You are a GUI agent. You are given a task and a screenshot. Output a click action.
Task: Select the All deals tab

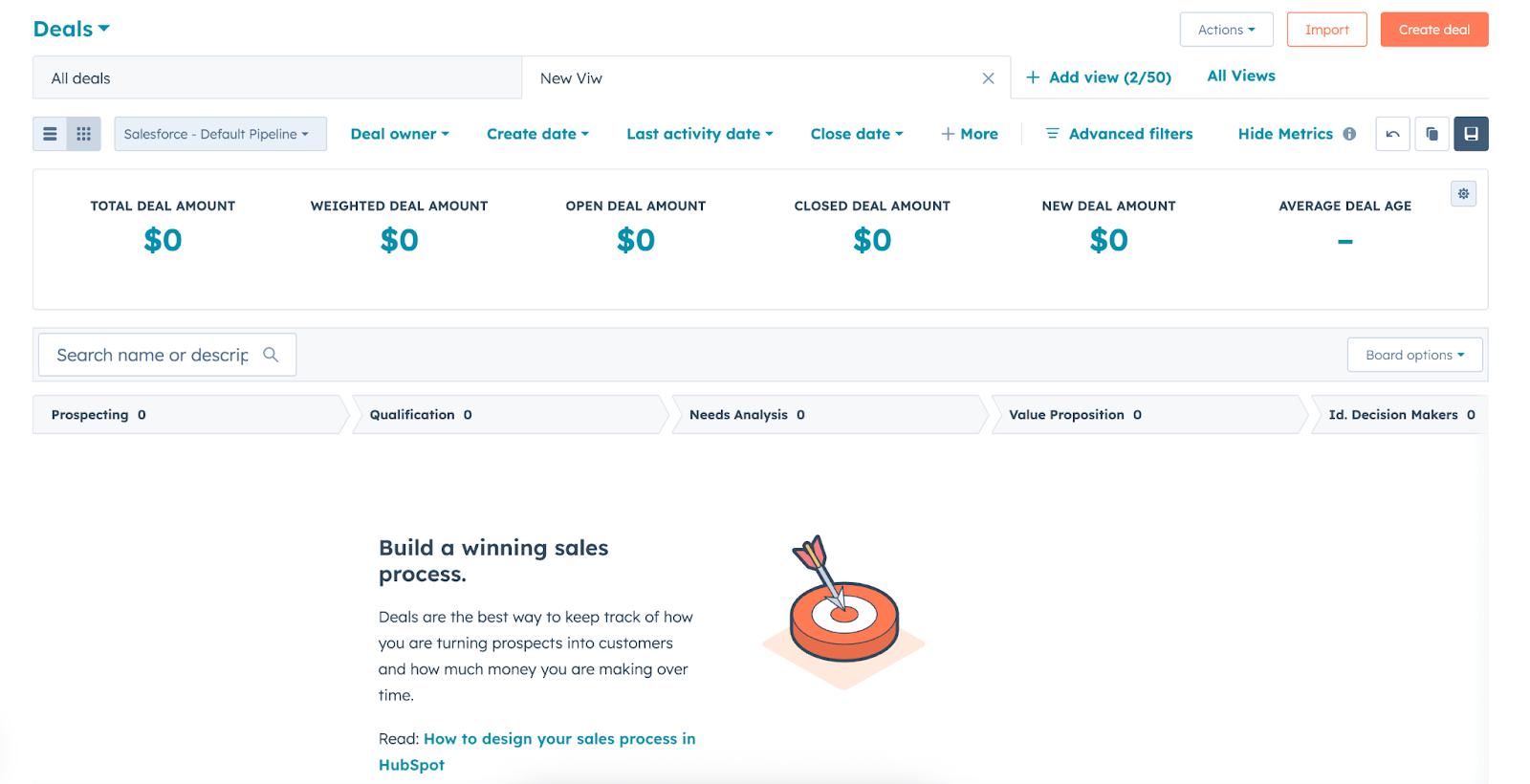pos(277,78)
